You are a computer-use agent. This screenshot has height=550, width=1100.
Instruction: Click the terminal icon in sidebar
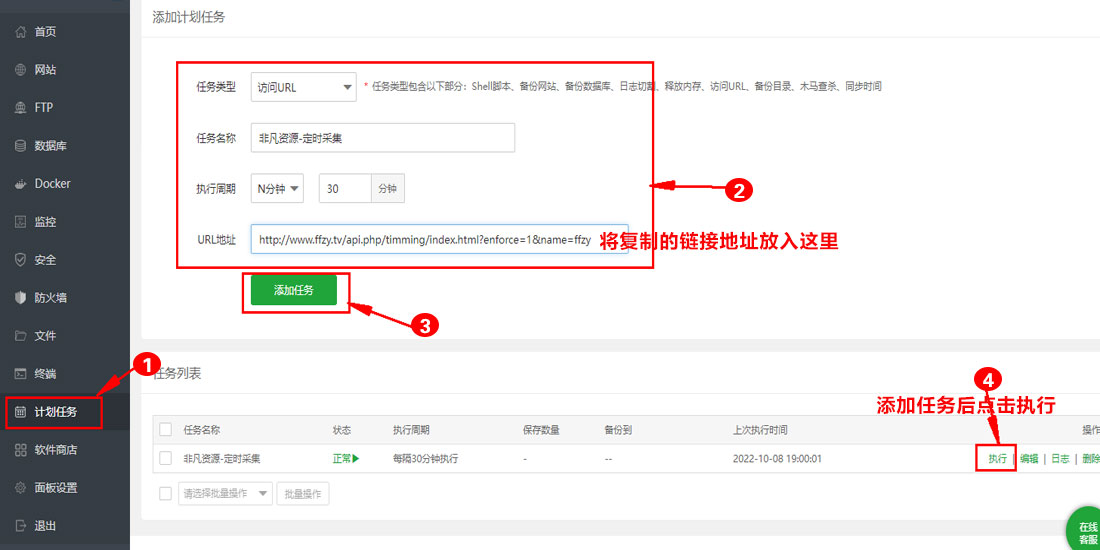tap(21, 374)
